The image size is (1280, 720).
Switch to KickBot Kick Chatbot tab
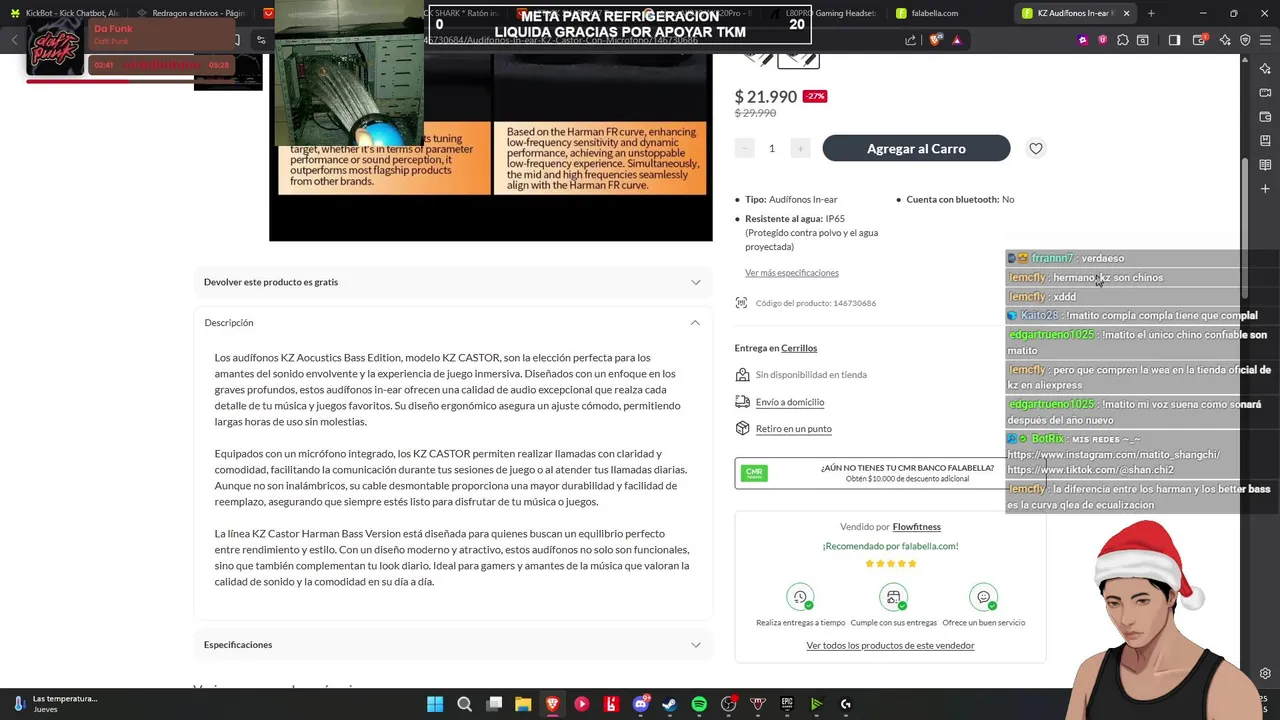click(x=66, y=13)
